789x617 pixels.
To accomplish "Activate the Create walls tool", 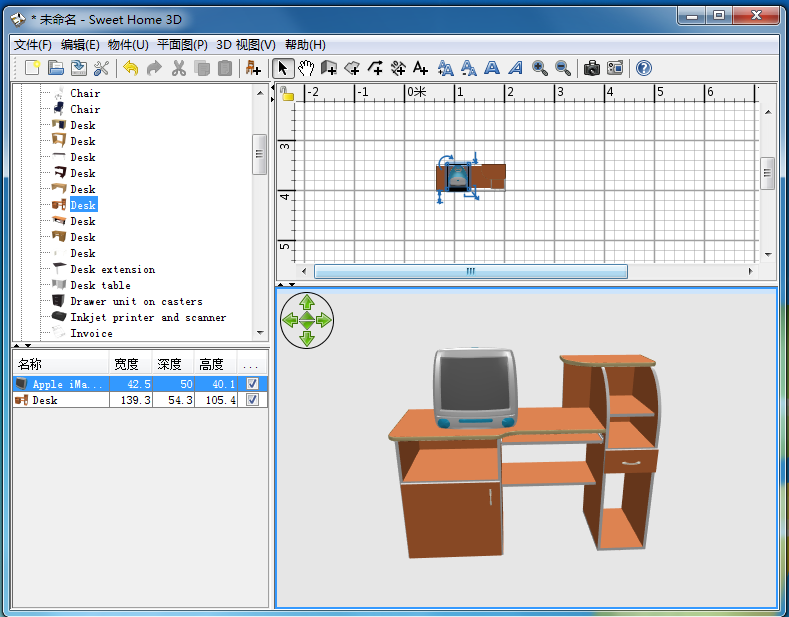I will pyautogui.click(x=329, y=68).
